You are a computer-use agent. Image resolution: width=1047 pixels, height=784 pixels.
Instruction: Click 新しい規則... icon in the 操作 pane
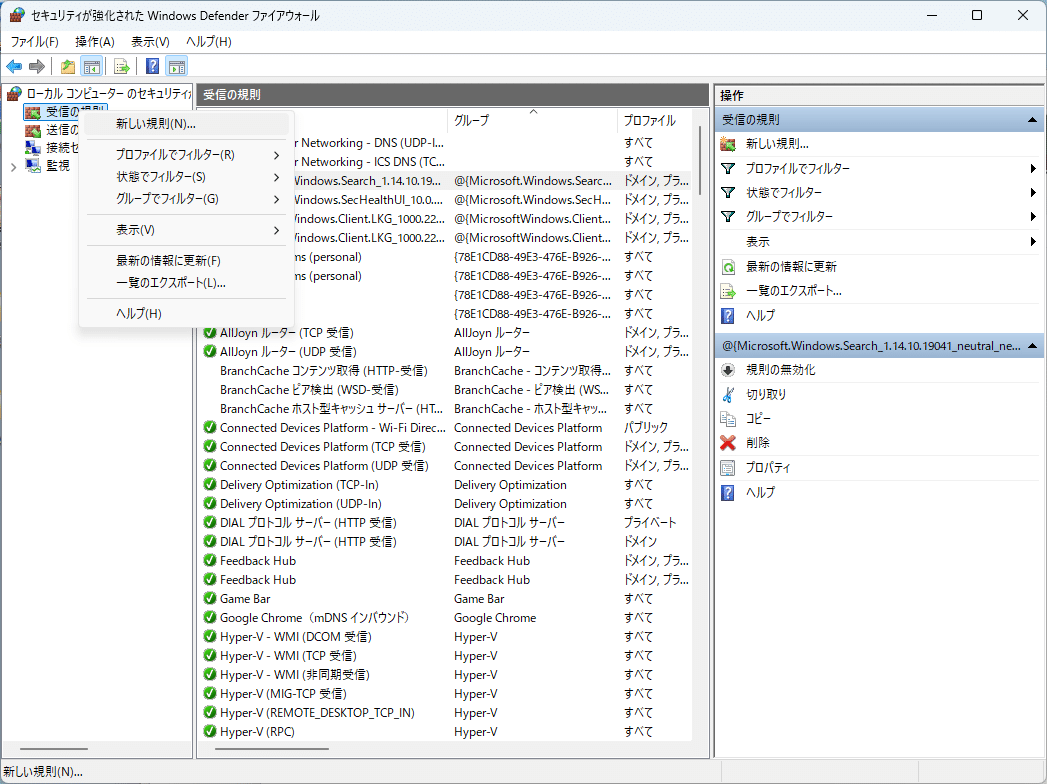click(x=728, y=144)
